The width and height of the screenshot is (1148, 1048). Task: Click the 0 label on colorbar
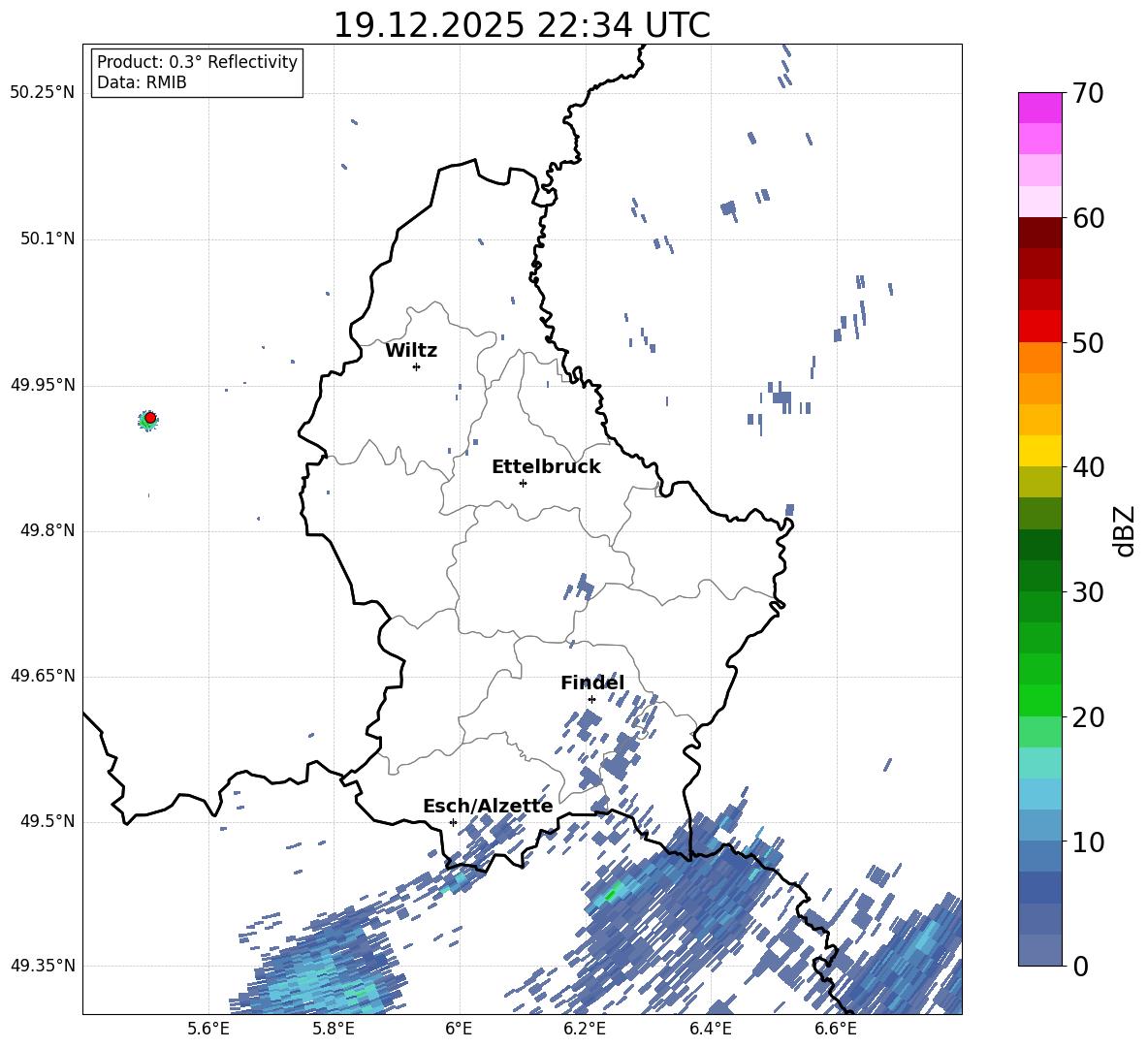(1080, 966)
